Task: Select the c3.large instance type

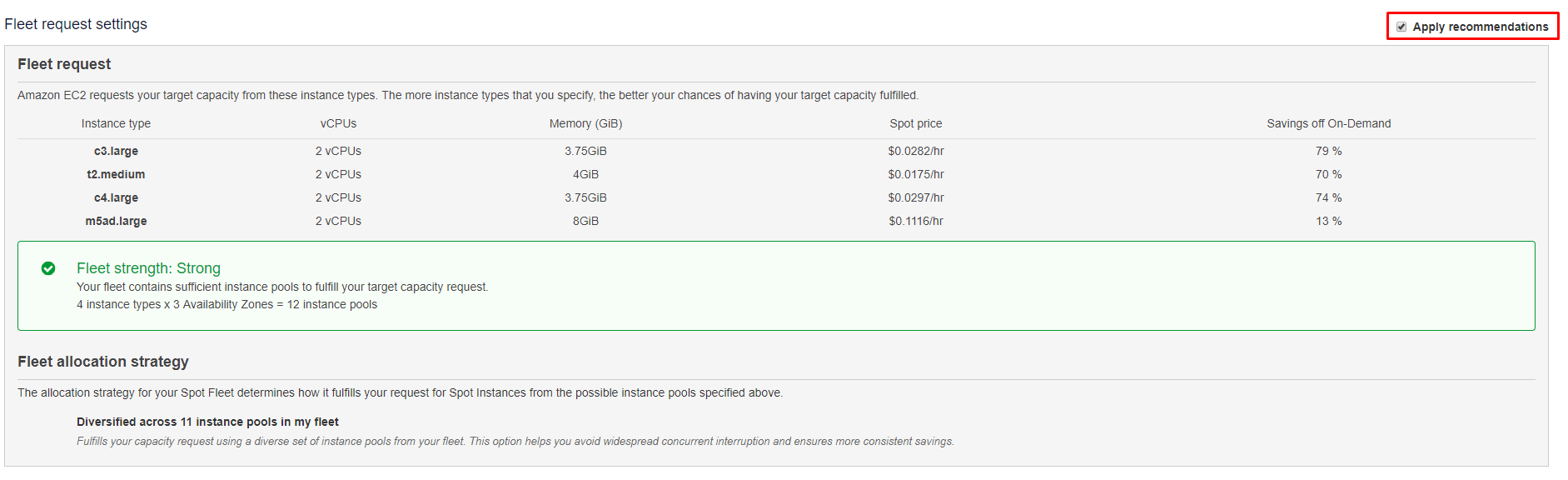Action: 116,151
